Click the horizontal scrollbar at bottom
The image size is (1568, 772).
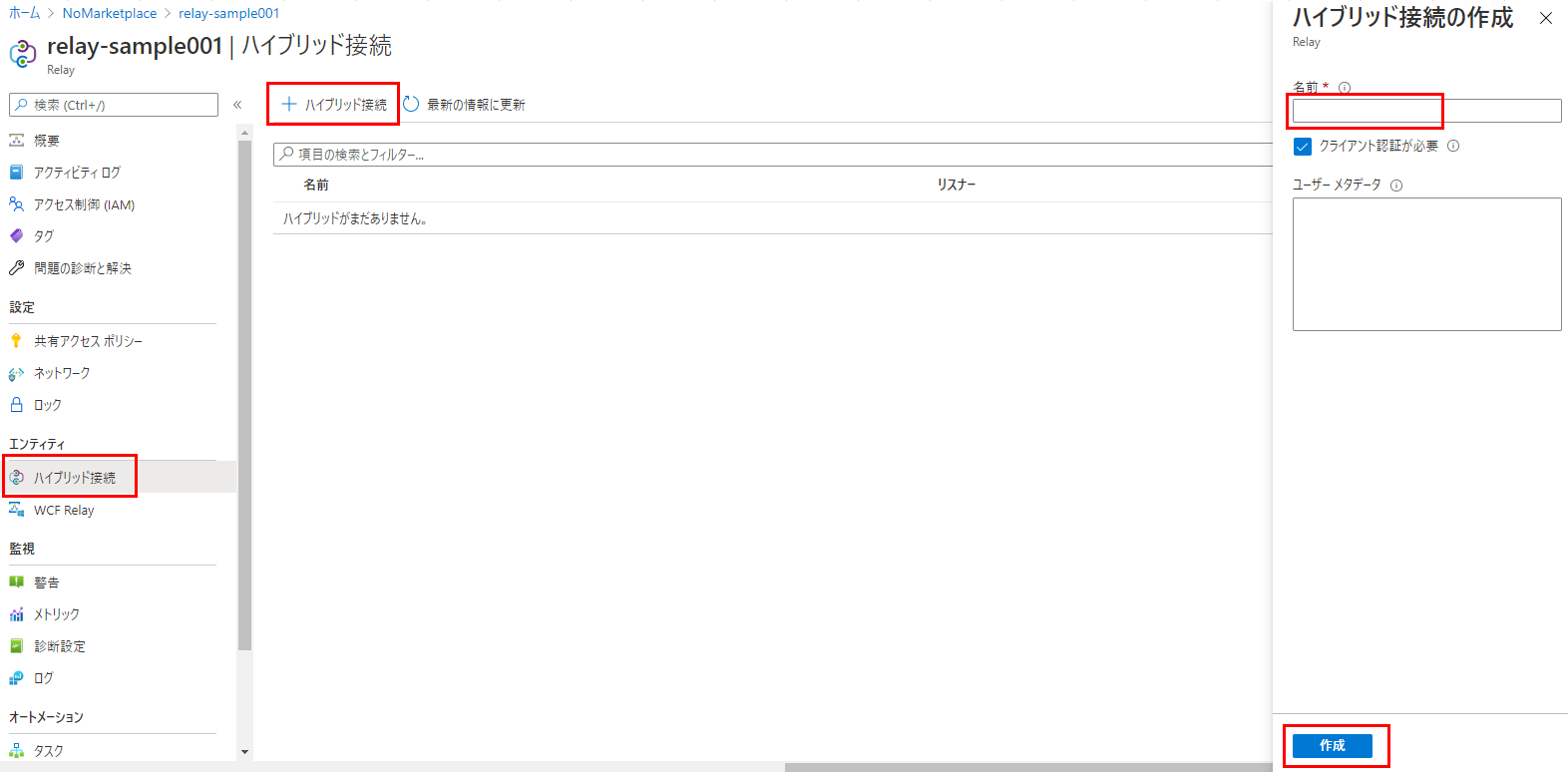coord(1027,767)
